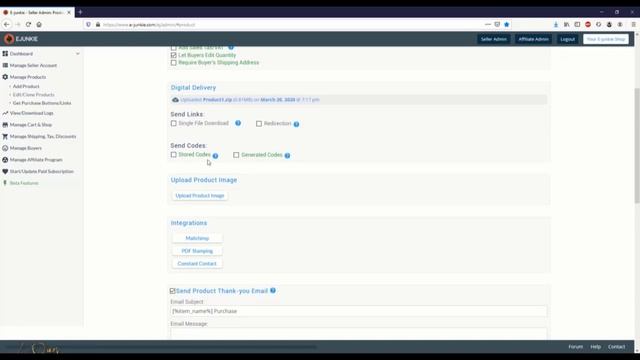The width and height of the screenshot is (640, 360).
Task: Click the Manage Products gear icon
Action: 5,77
